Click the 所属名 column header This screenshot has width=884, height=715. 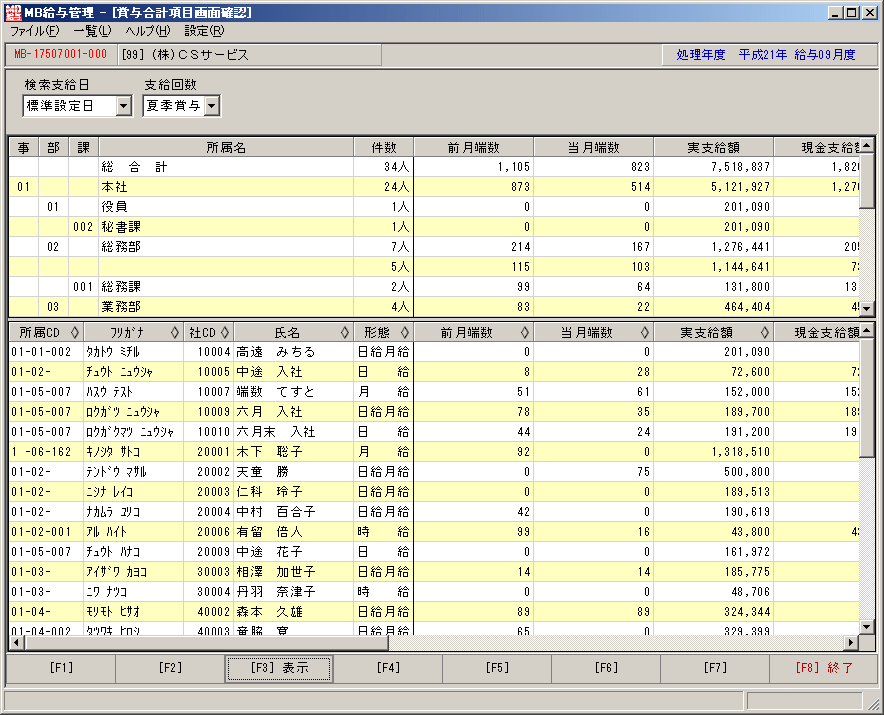pos(226,148)
